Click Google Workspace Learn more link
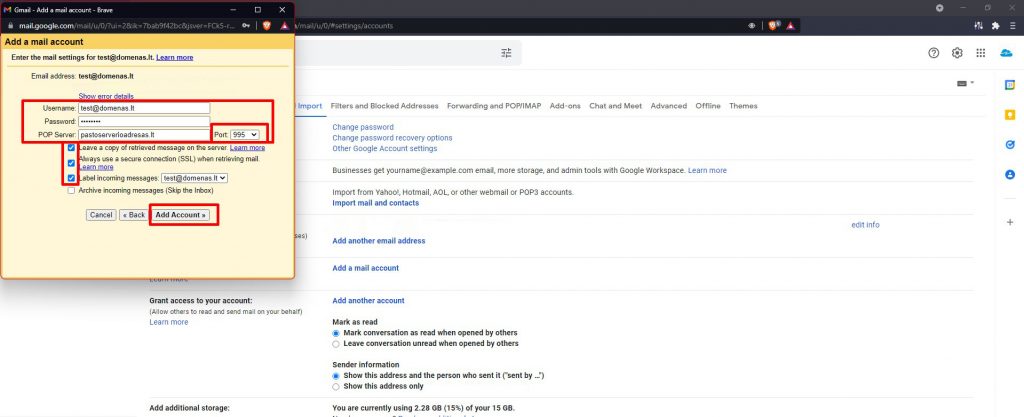Image resolution: width=1024 pixels, height=417 pixels. (707, 170)
